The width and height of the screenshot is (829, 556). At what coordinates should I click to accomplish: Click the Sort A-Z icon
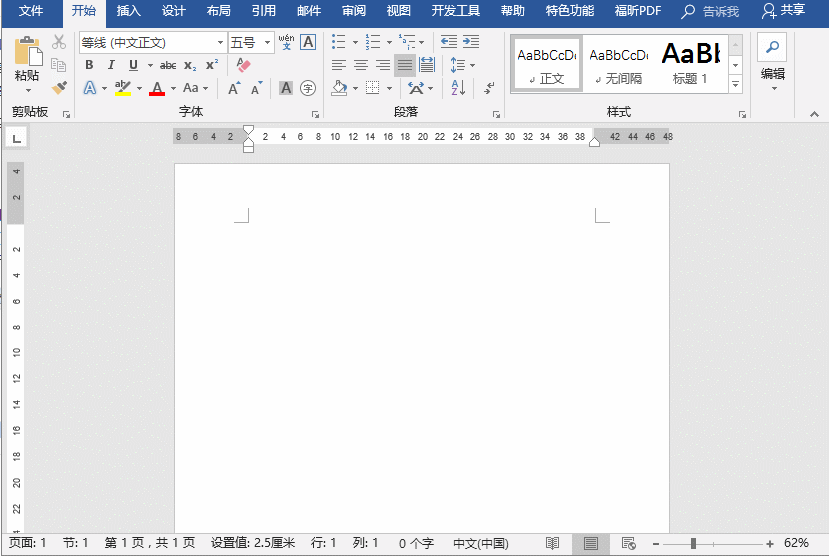coord(458,88)
